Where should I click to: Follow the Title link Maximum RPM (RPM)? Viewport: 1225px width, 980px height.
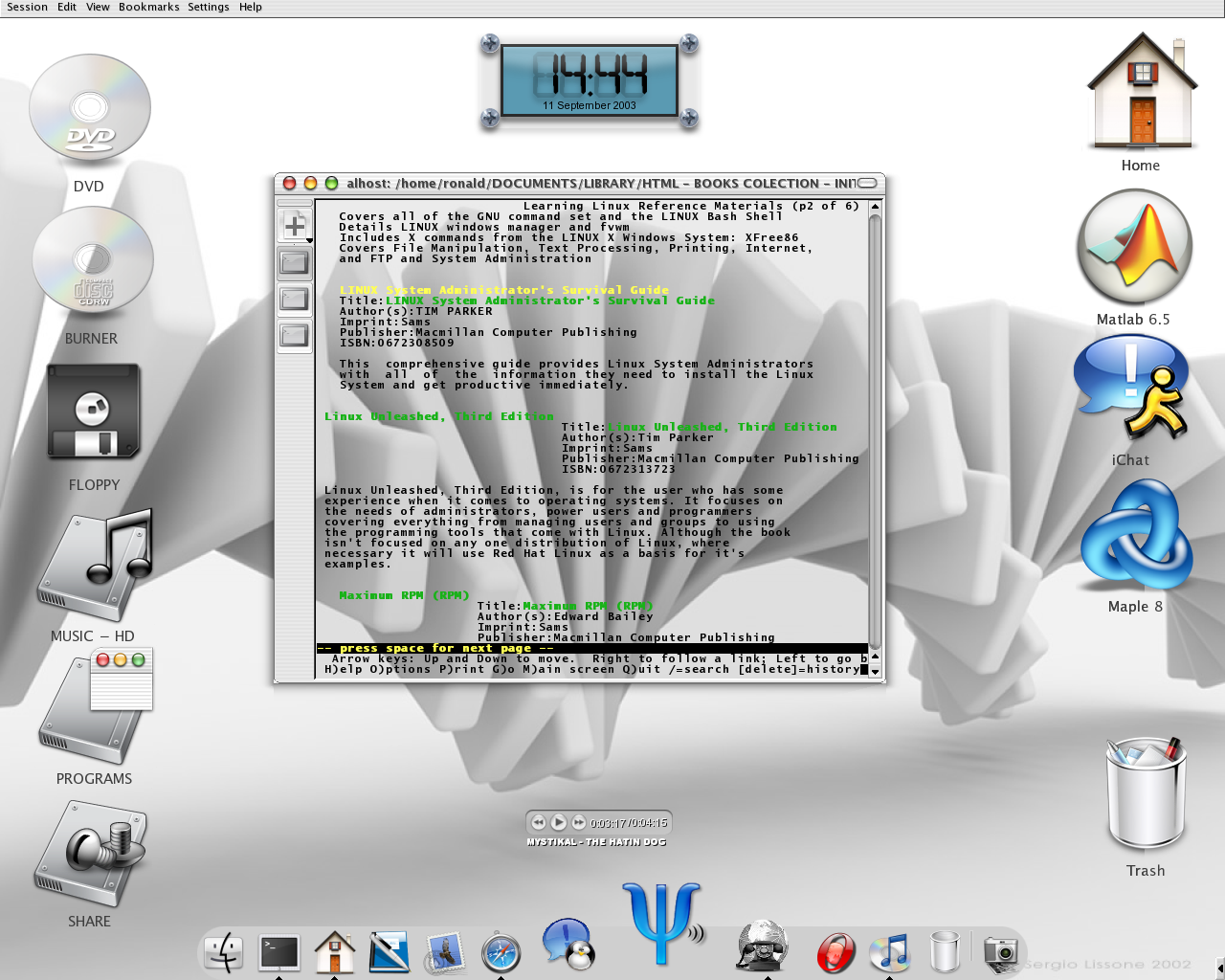click(x=589, y=606)
